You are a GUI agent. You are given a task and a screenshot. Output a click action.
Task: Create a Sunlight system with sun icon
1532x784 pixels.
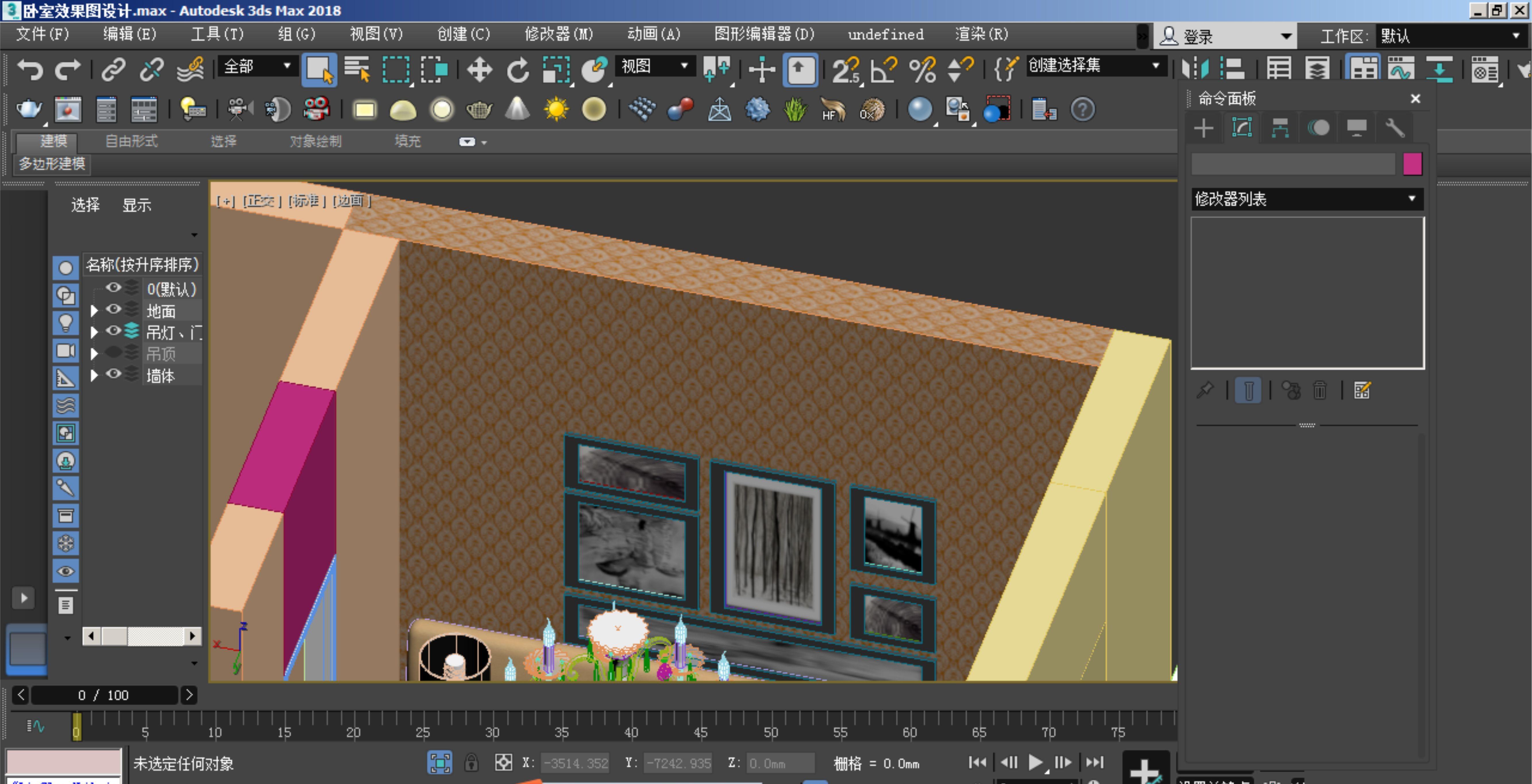coord(556,109)
